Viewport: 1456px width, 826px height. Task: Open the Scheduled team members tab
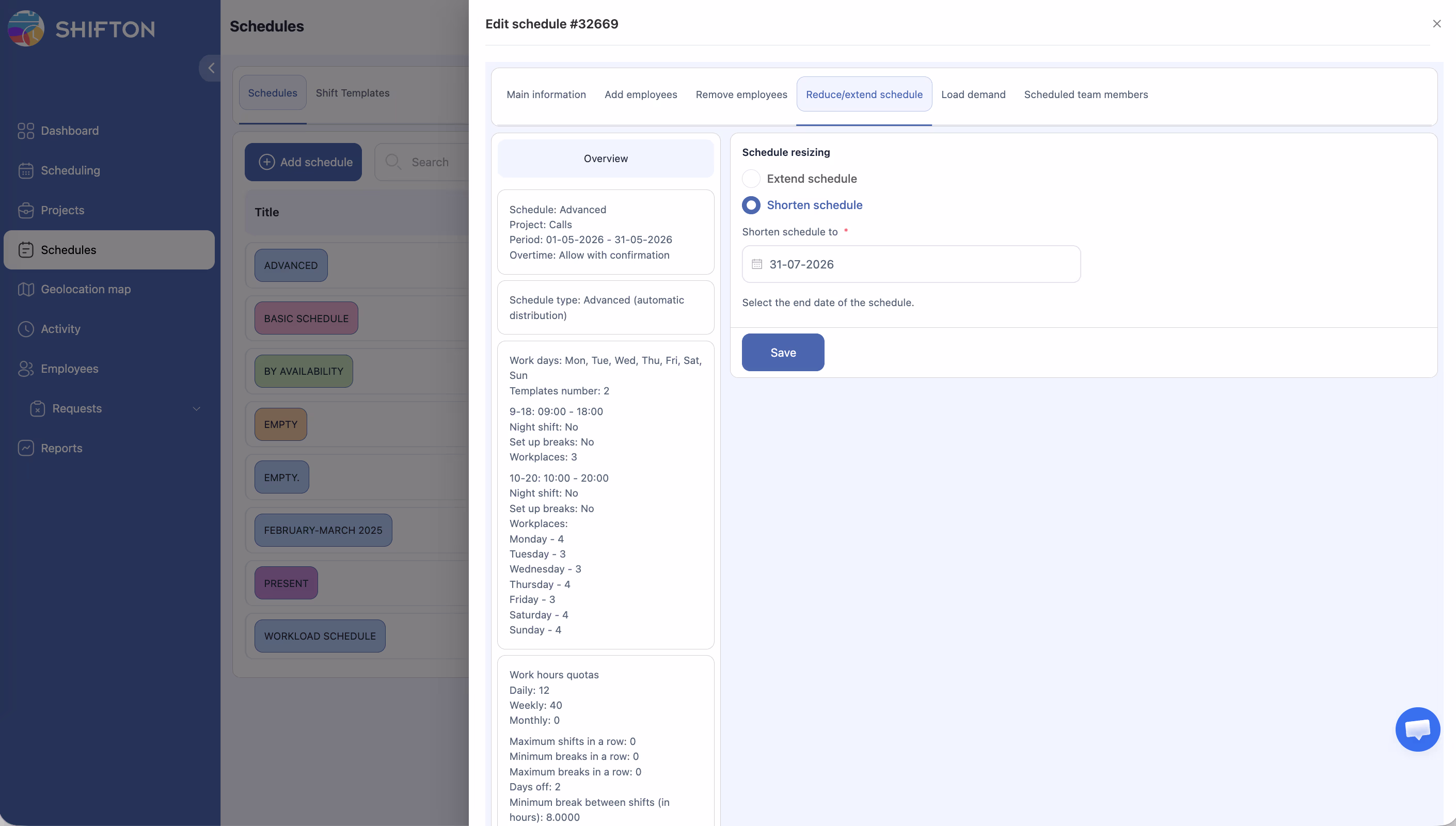coord(1086,95)
